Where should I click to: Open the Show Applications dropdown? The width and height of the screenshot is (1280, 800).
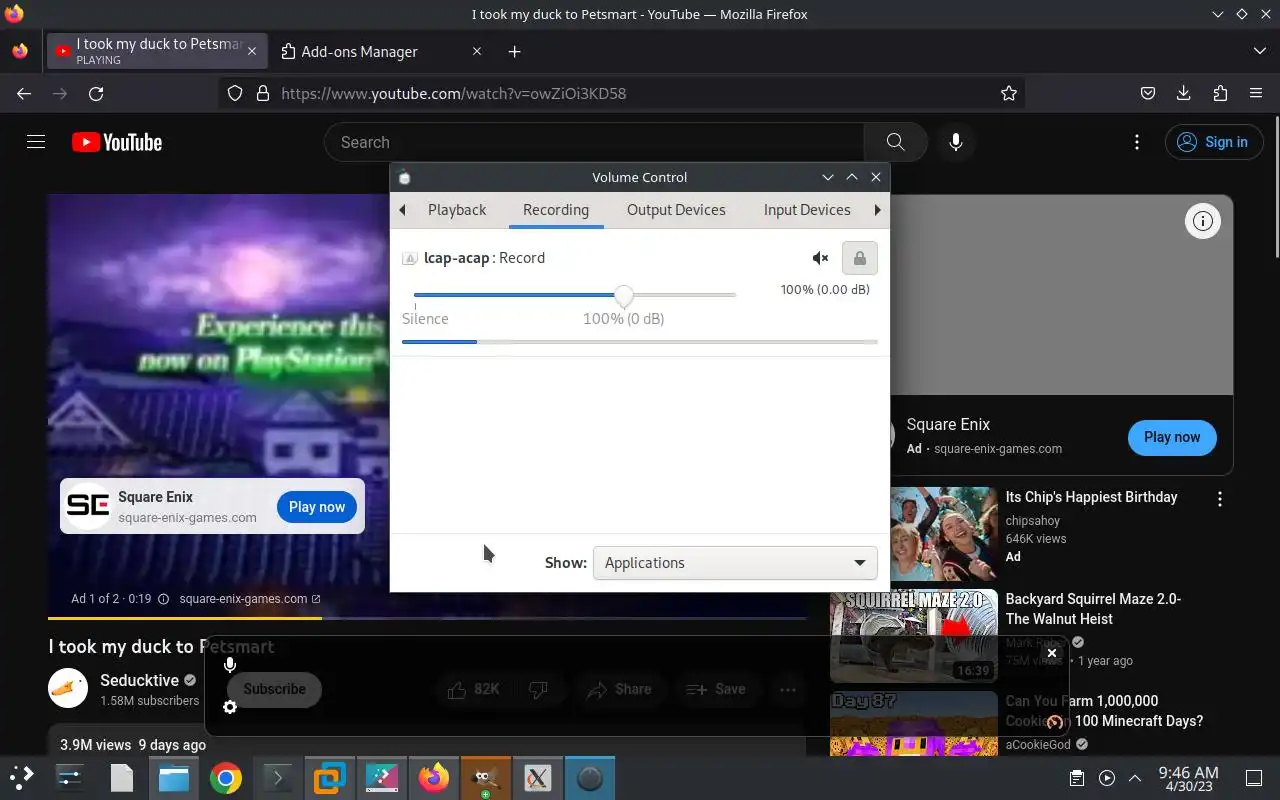click(735, 563)
